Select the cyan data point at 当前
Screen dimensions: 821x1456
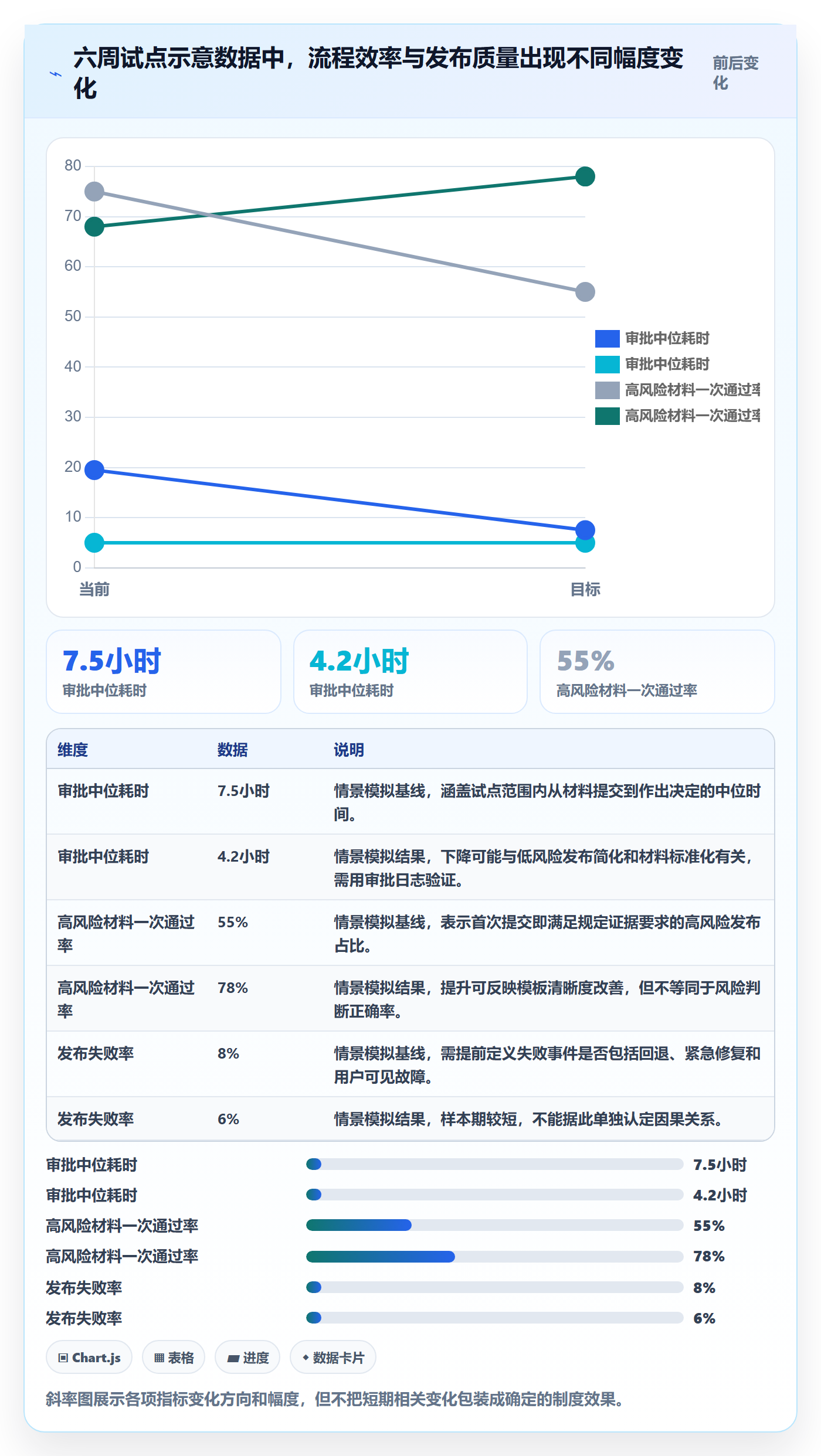[x=94, y=543]
